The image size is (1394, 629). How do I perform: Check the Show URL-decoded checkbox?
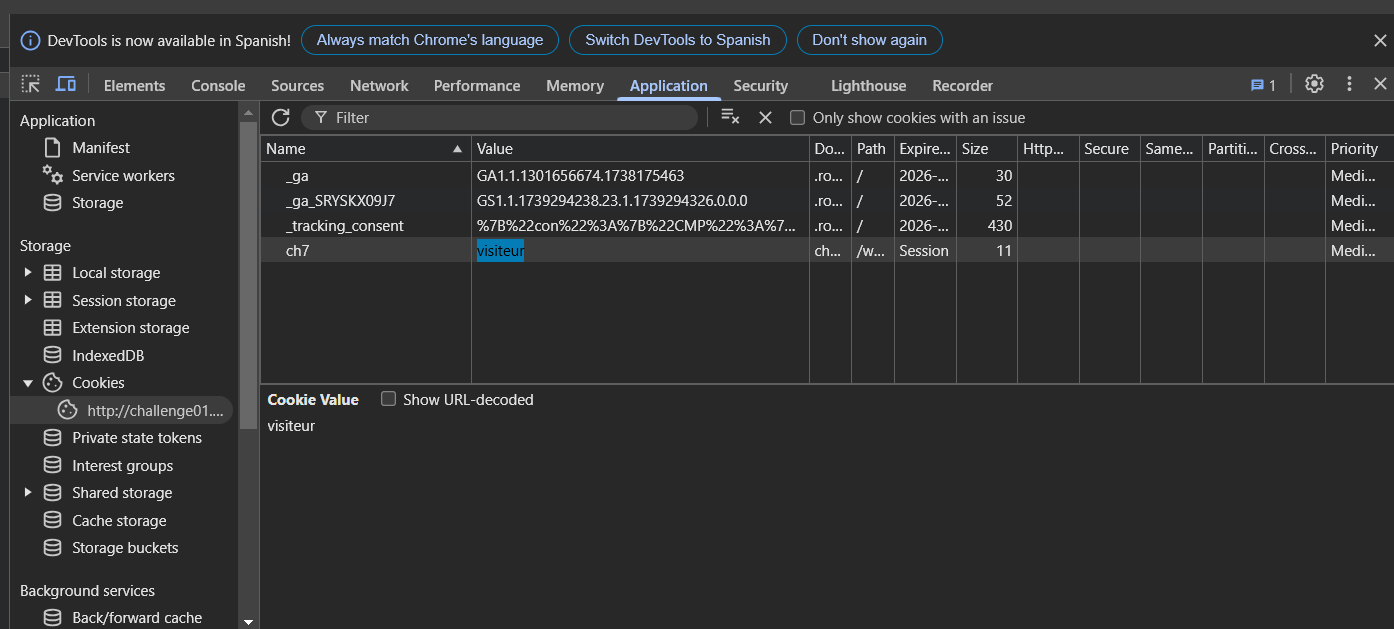(x=389, y=399)
